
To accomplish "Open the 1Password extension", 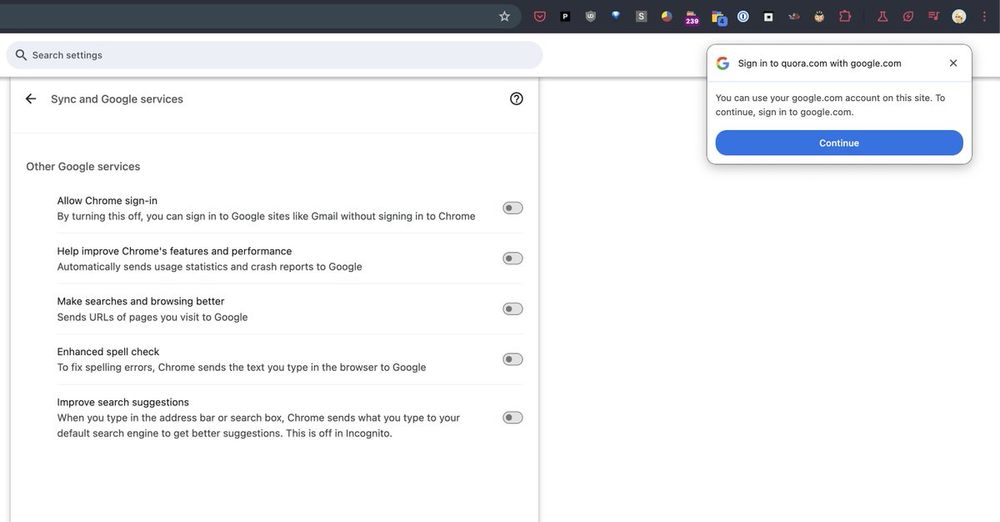I will pyautogui.click(x=743, y=17).
